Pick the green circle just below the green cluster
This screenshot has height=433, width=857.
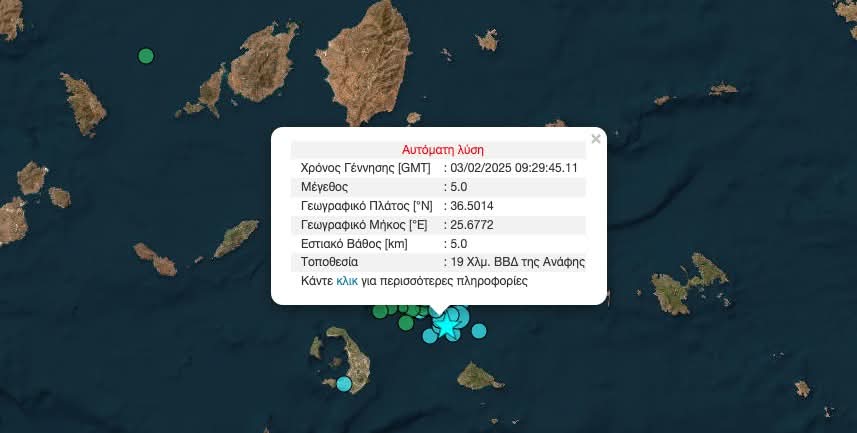pyautogui.click(x=405, y=323)
